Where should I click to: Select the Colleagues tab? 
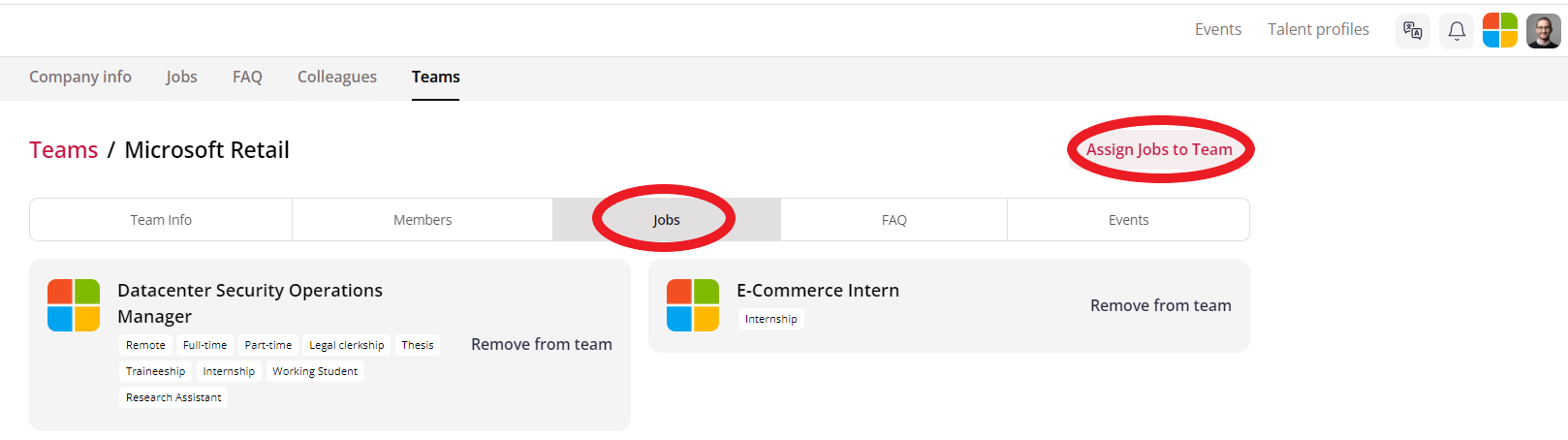pyautogui.click(x=337, y=77)
